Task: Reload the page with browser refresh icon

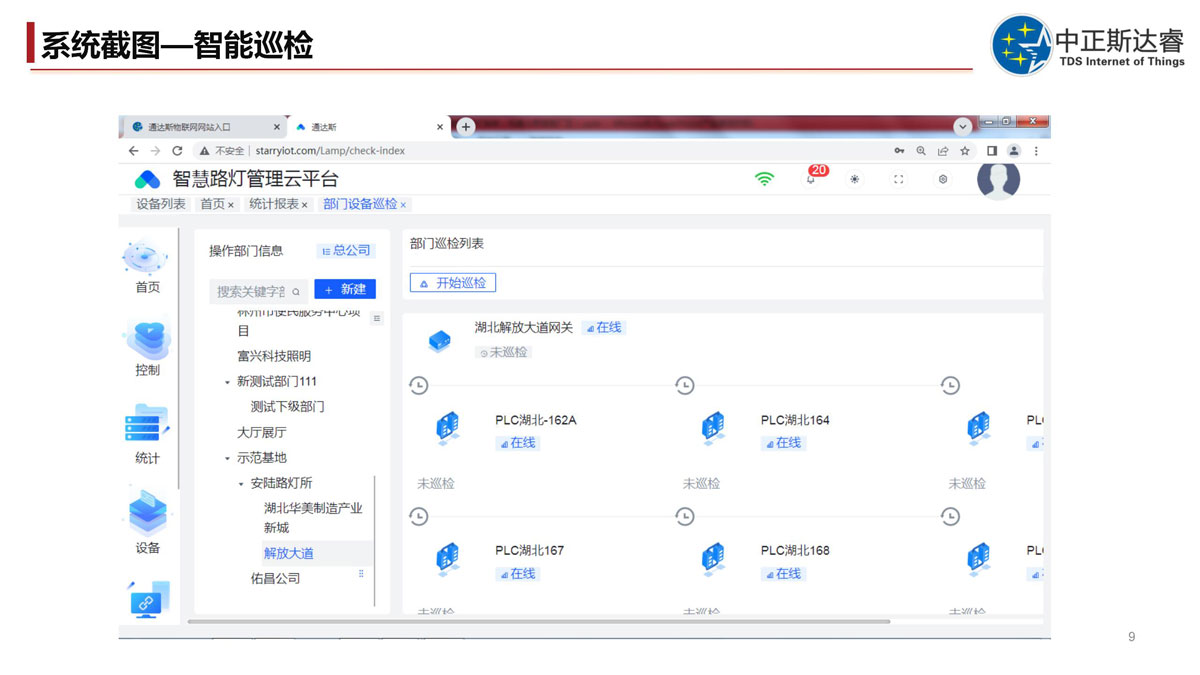Action: point(177,151)
